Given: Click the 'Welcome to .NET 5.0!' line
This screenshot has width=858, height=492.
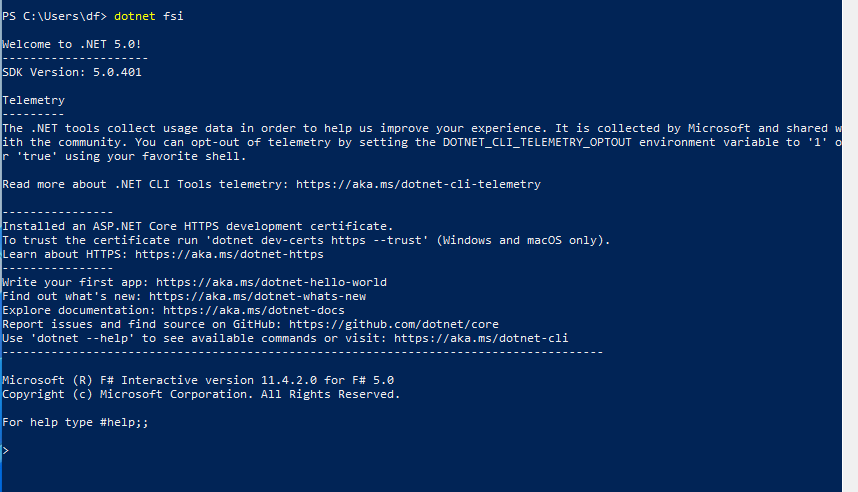Looking at the screenshot, I should pos(72,44).
